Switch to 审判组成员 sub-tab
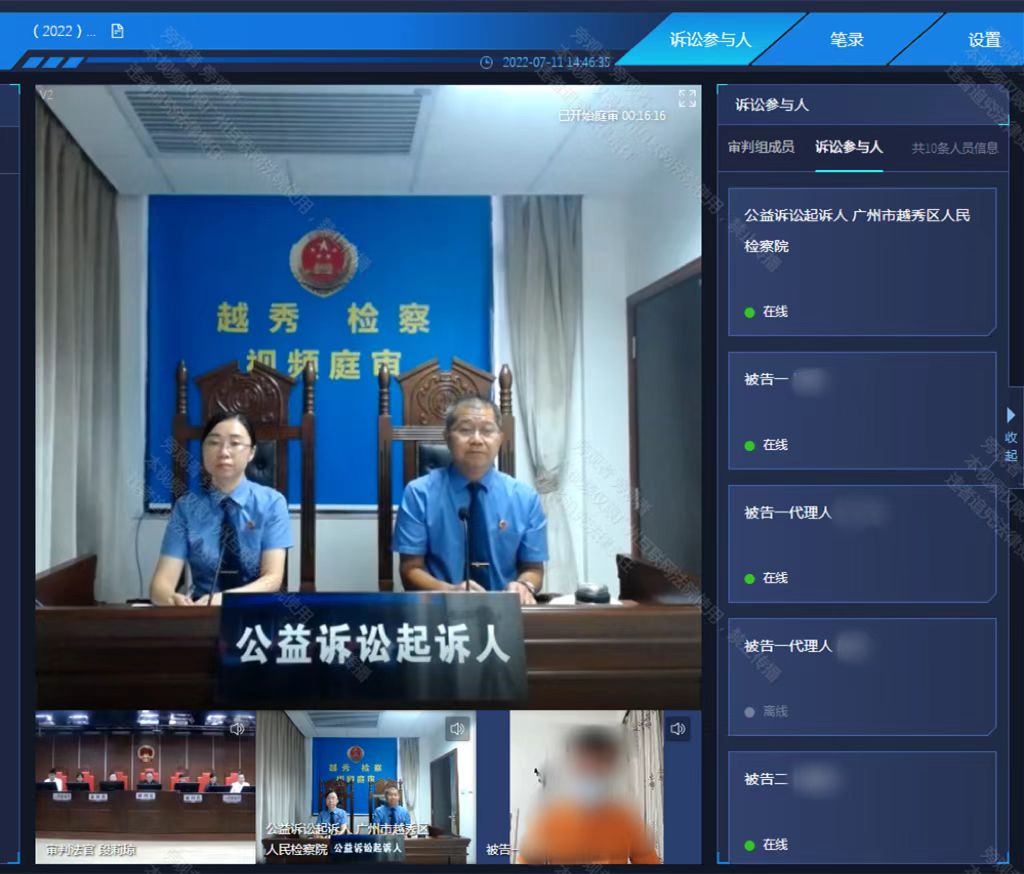This screenshot has height=874, width=1024. tap(761, 147)
